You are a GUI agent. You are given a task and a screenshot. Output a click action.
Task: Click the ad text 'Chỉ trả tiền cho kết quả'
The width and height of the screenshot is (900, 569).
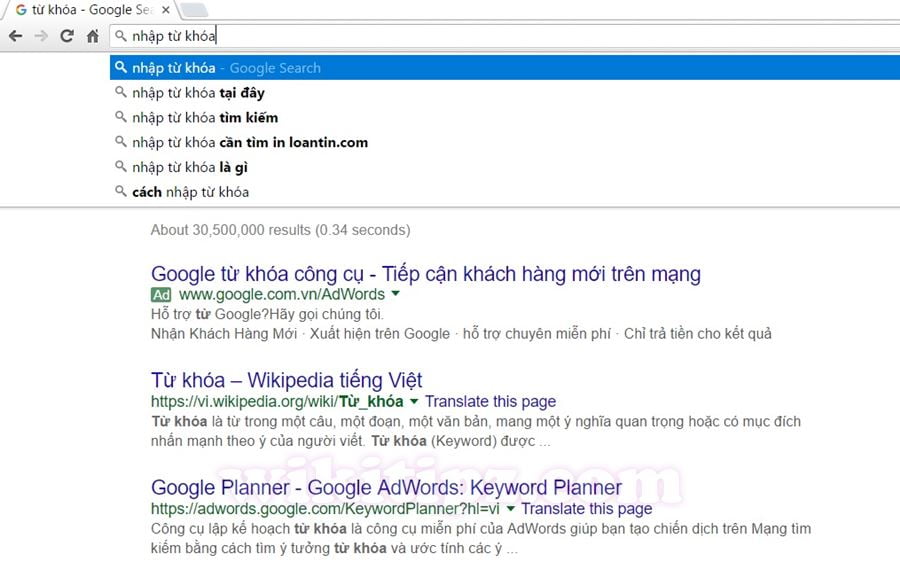697,334
